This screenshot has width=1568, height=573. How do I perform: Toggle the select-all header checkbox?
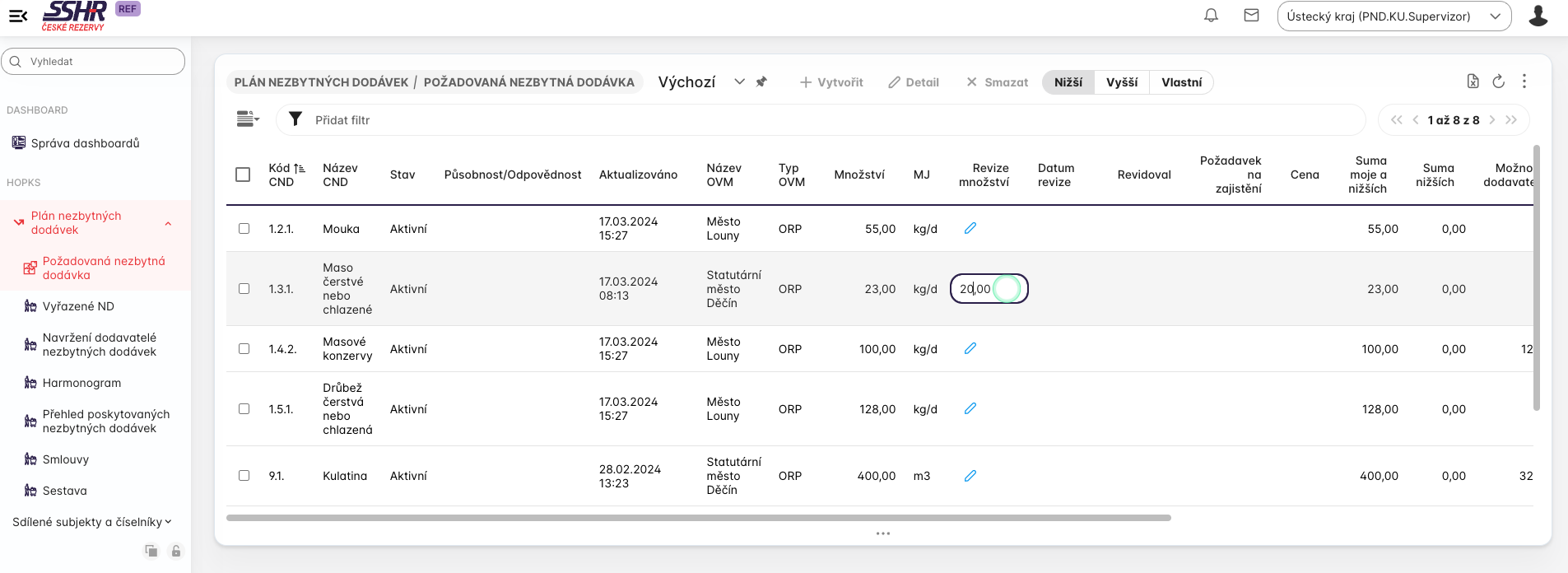pos(243,175)
